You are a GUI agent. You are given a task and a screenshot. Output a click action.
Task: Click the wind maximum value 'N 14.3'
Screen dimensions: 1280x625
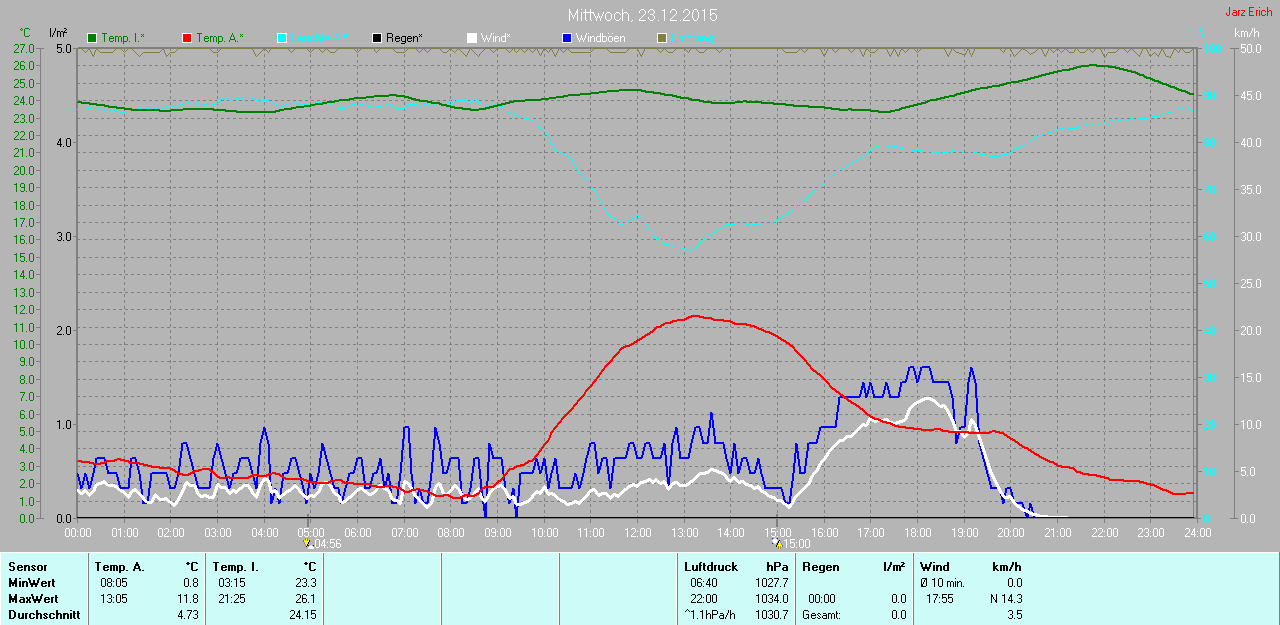[1004, 599]
